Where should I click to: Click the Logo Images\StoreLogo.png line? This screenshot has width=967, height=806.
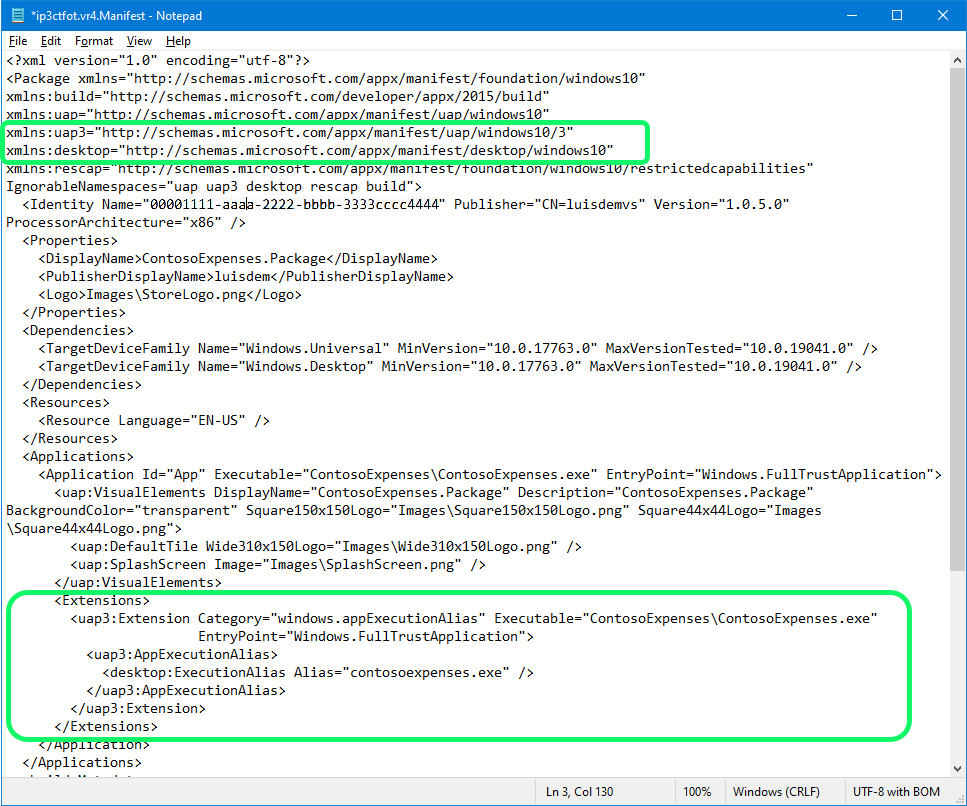pos(170,294)
